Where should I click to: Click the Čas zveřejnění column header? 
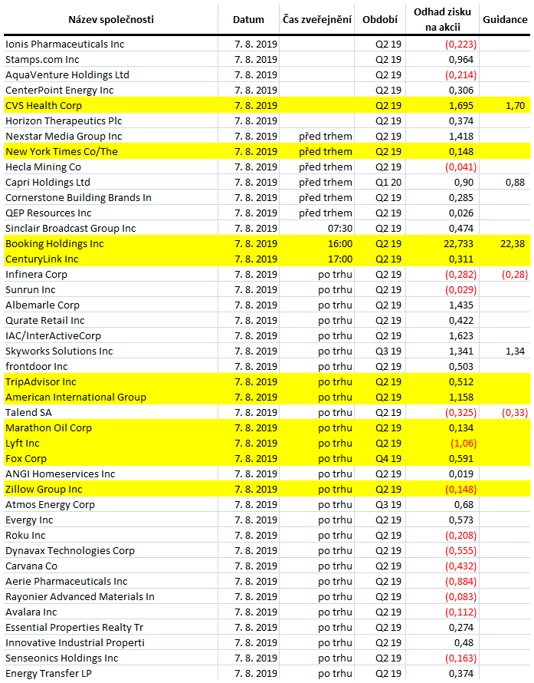pos(317,20)
